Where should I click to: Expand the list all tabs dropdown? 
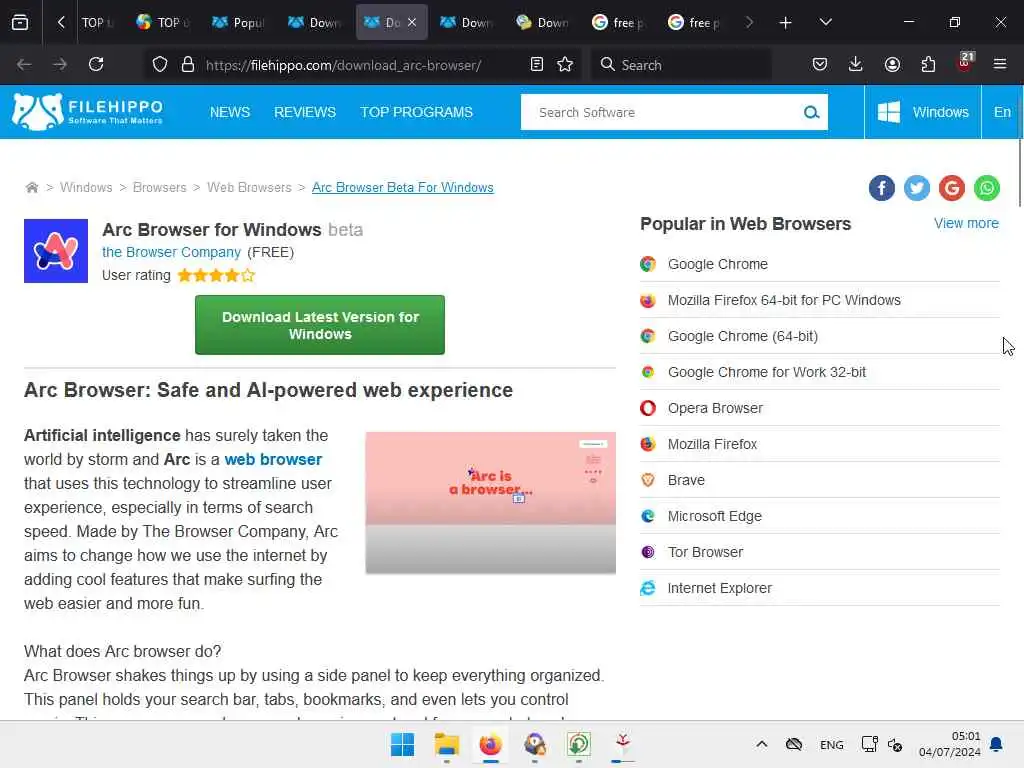[825, 22]
